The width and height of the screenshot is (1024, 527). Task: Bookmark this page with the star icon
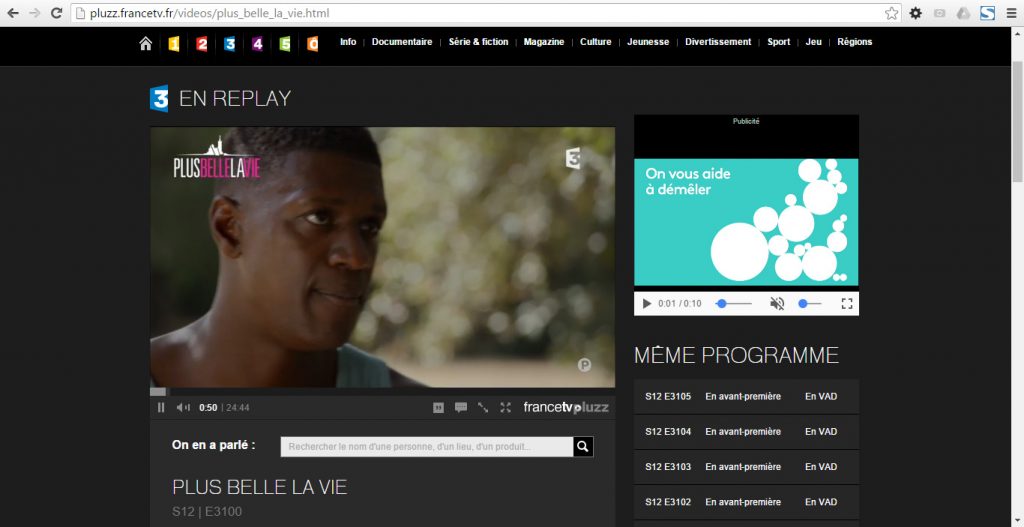coord(891,13)
